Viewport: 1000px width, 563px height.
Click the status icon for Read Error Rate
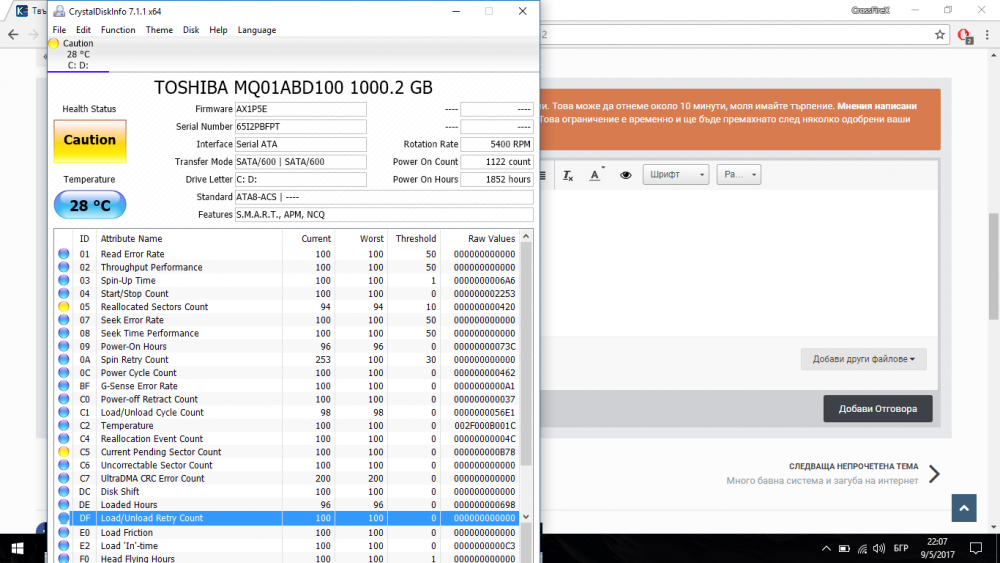64,254
